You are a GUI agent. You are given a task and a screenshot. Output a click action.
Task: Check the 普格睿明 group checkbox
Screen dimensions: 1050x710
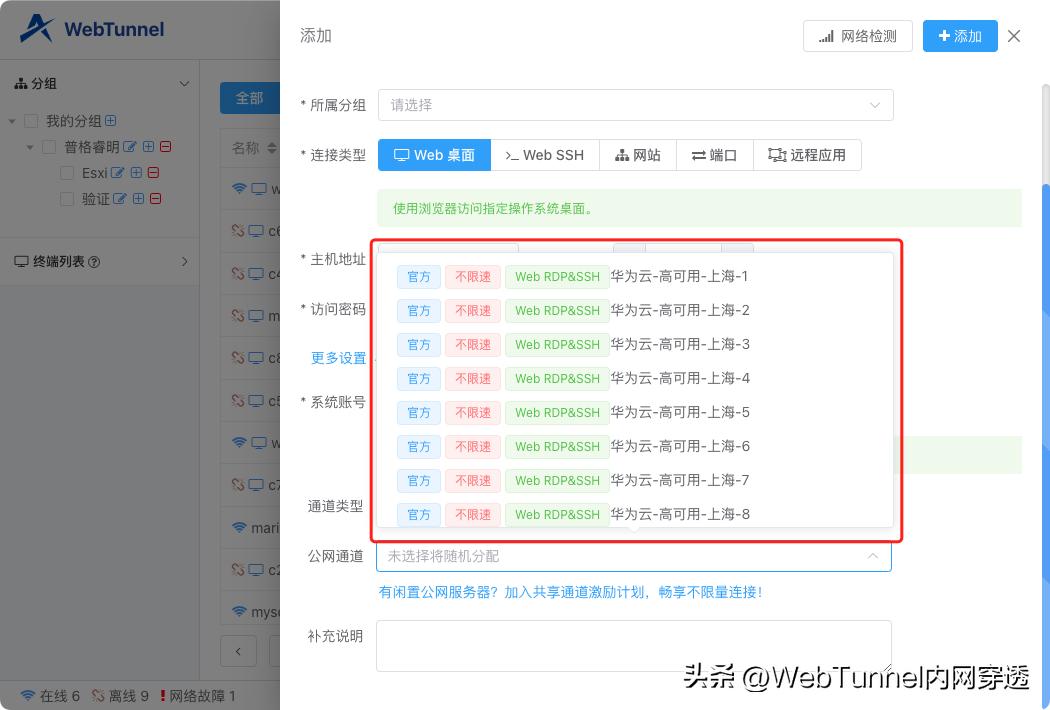click(47, 146)
